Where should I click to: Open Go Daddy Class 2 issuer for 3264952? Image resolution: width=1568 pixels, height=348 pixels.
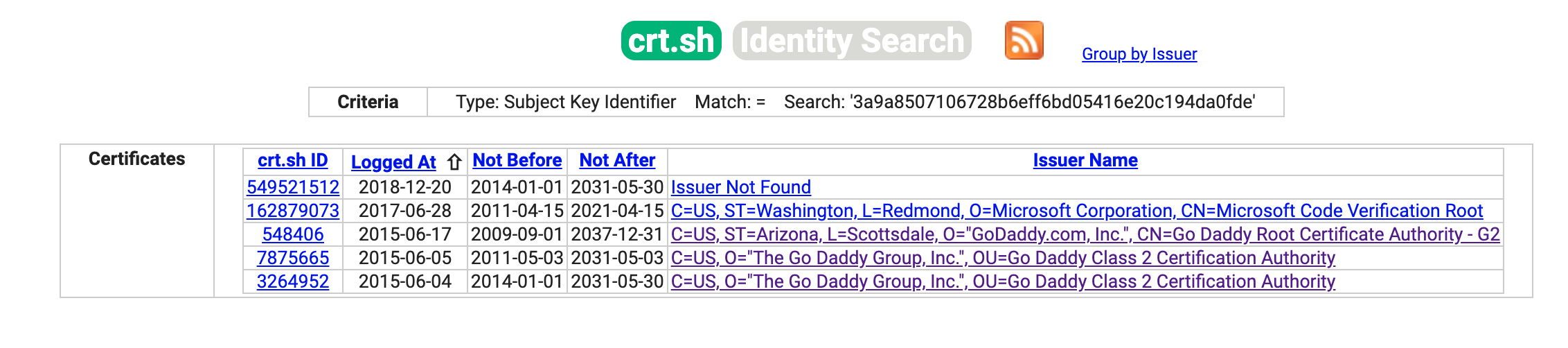1003,281
